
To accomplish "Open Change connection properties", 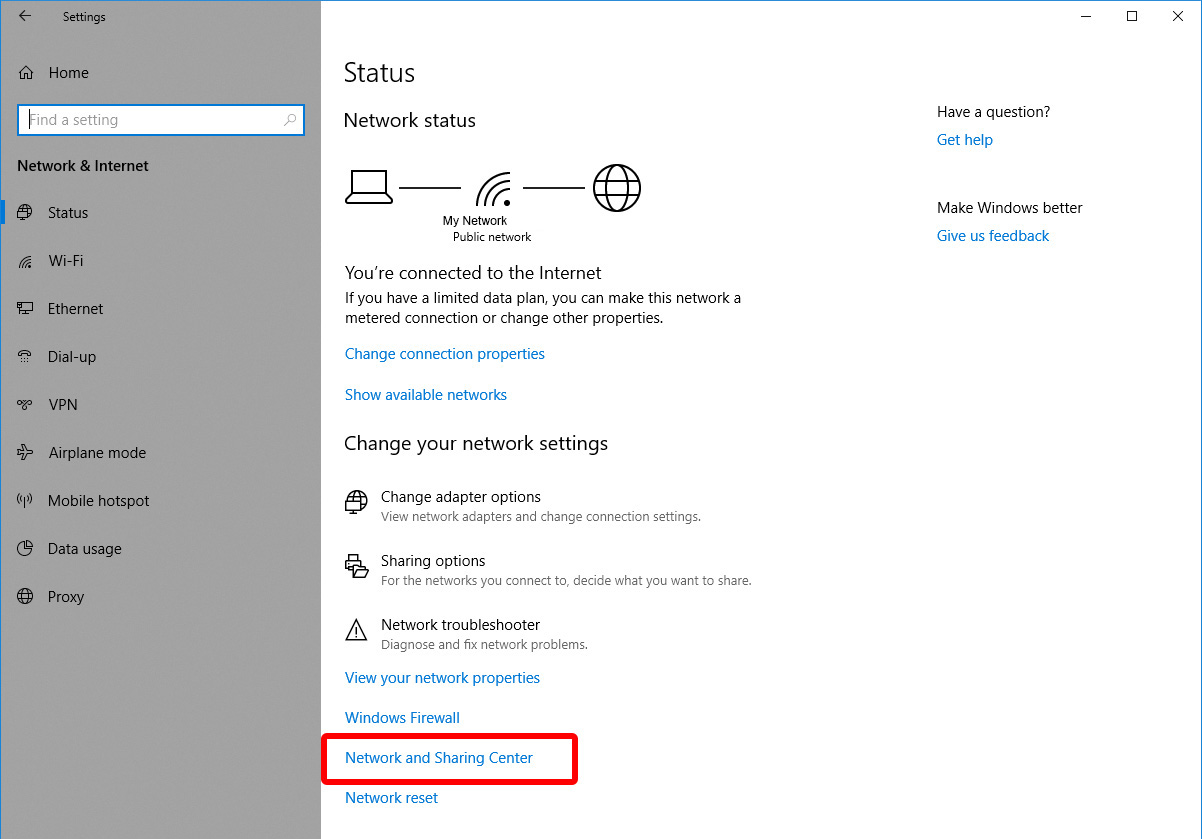I will [x=444, y=353].
